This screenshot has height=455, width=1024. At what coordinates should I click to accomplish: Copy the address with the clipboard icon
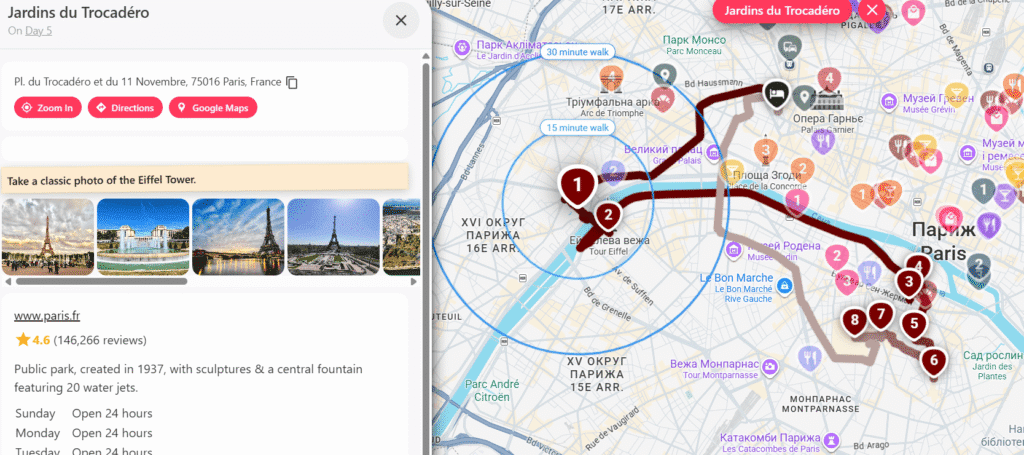[293, 82]
